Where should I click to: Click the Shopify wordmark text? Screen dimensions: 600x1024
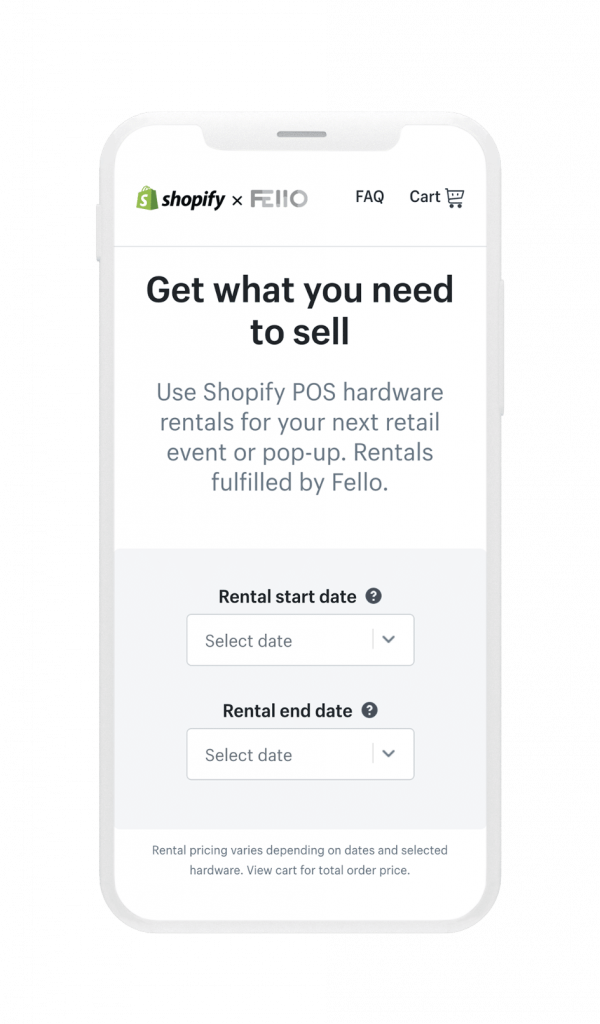(192, 199)
